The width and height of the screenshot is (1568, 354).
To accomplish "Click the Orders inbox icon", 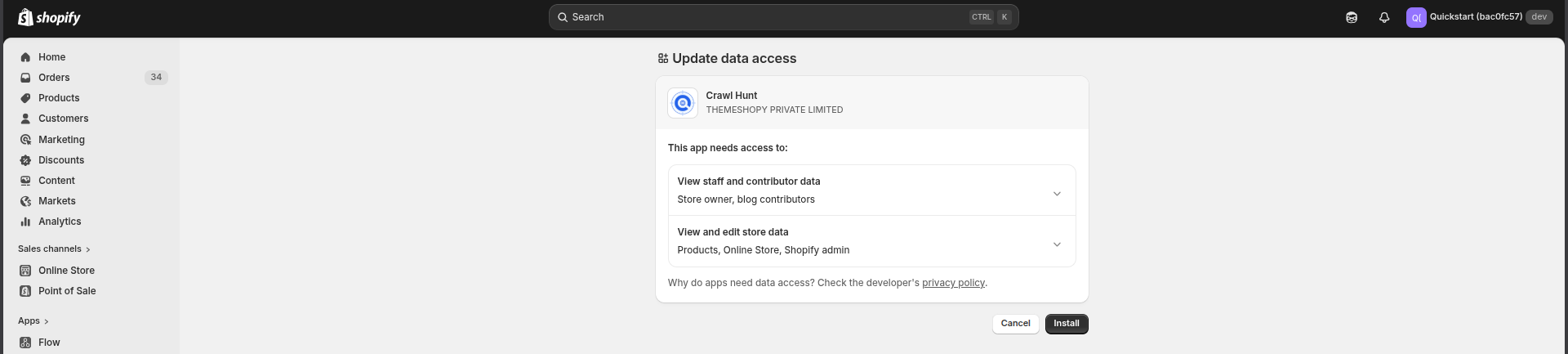I will click(x=25, y=78).
